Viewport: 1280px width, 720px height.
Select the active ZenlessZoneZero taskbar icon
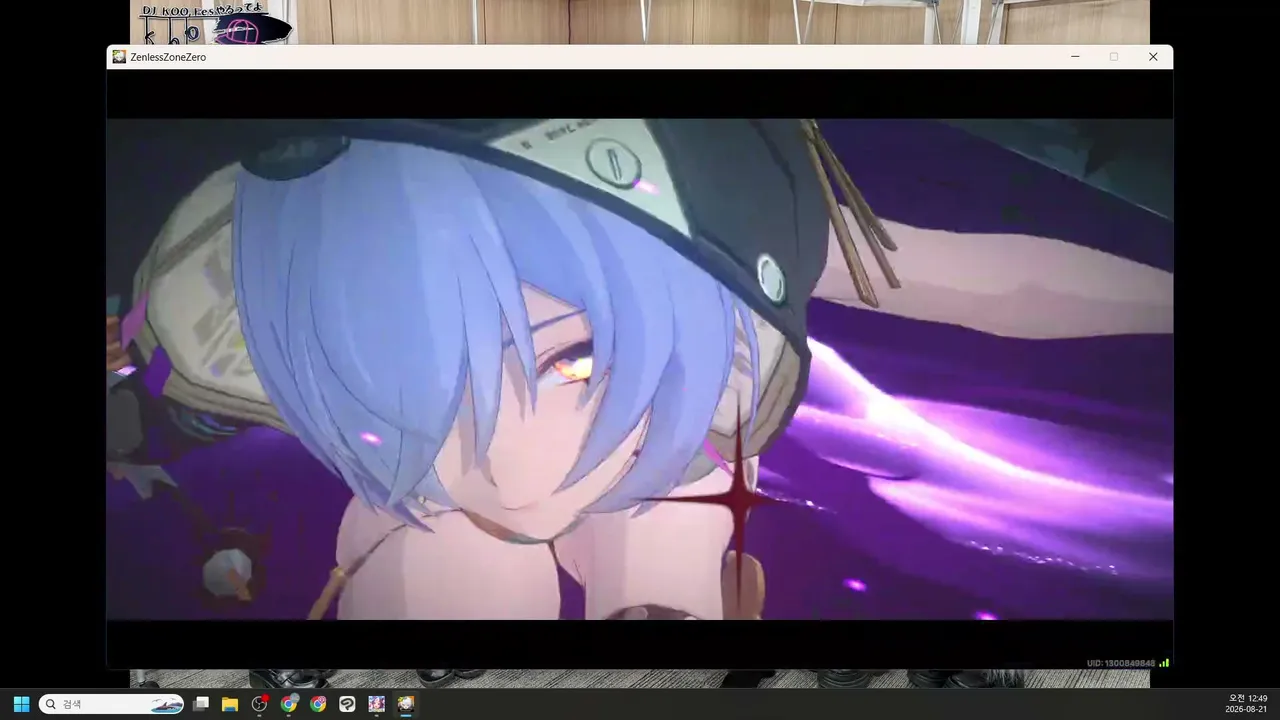(x=406, y=704)
